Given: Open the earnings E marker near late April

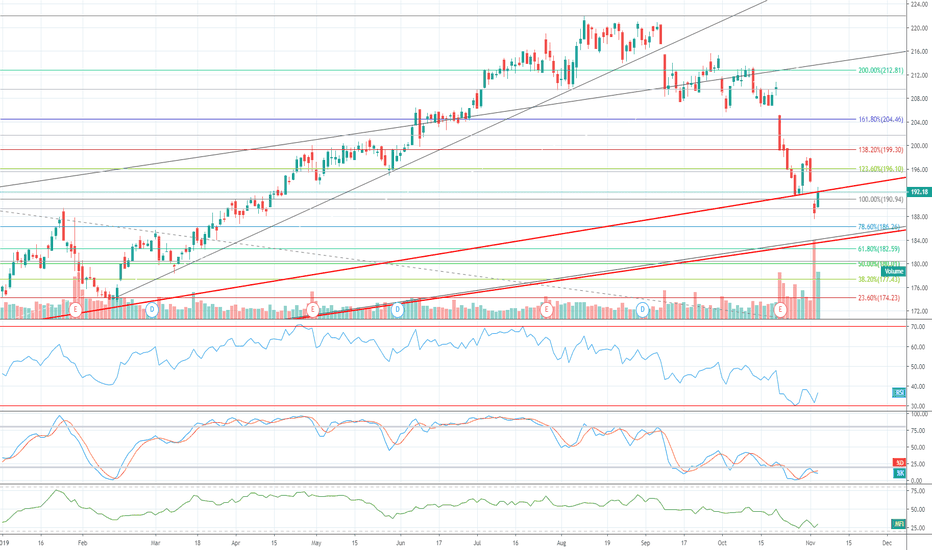Looking at the screenshot, I should pos(313,310).
